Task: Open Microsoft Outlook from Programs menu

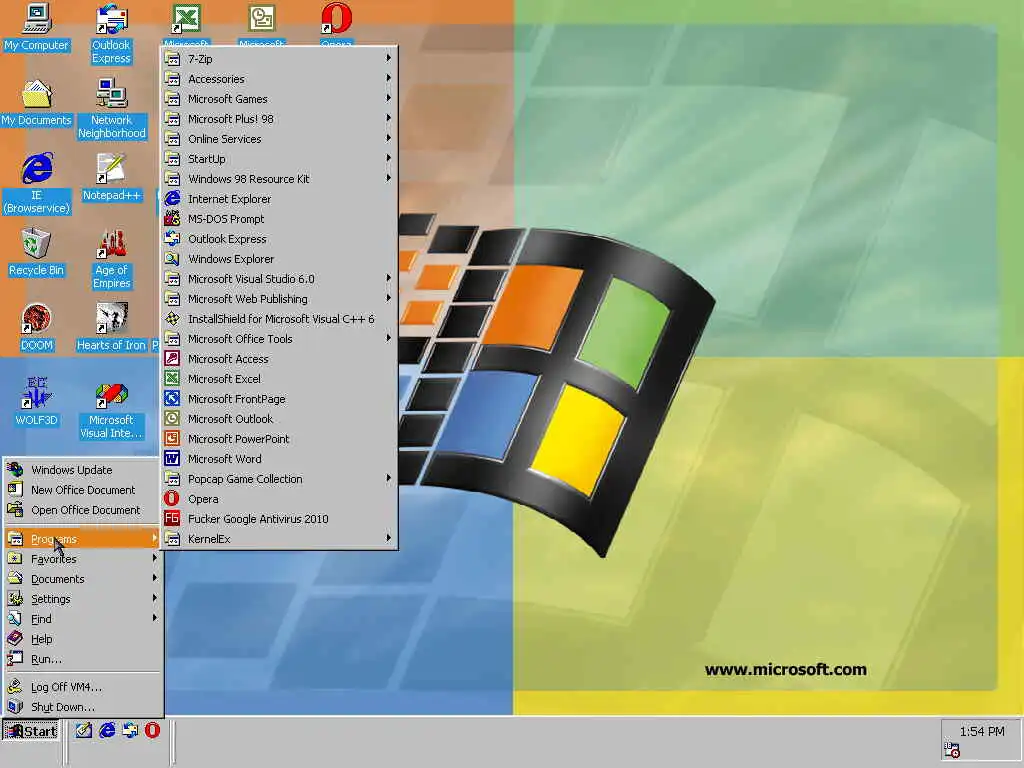Action: [x=280, y=419]
